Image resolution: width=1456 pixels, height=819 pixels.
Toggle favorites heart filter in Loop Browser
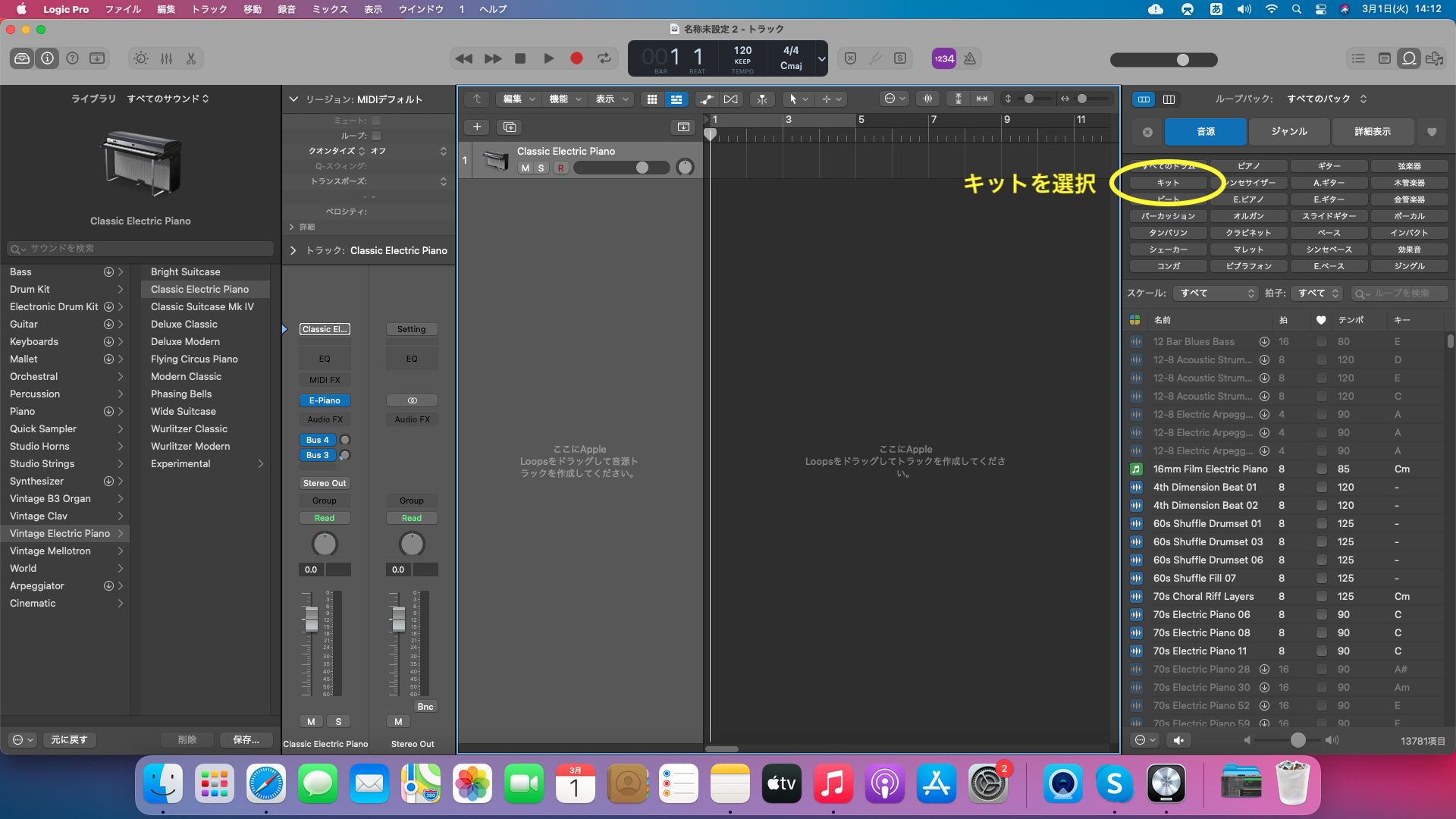click(x=1432, y=132)
